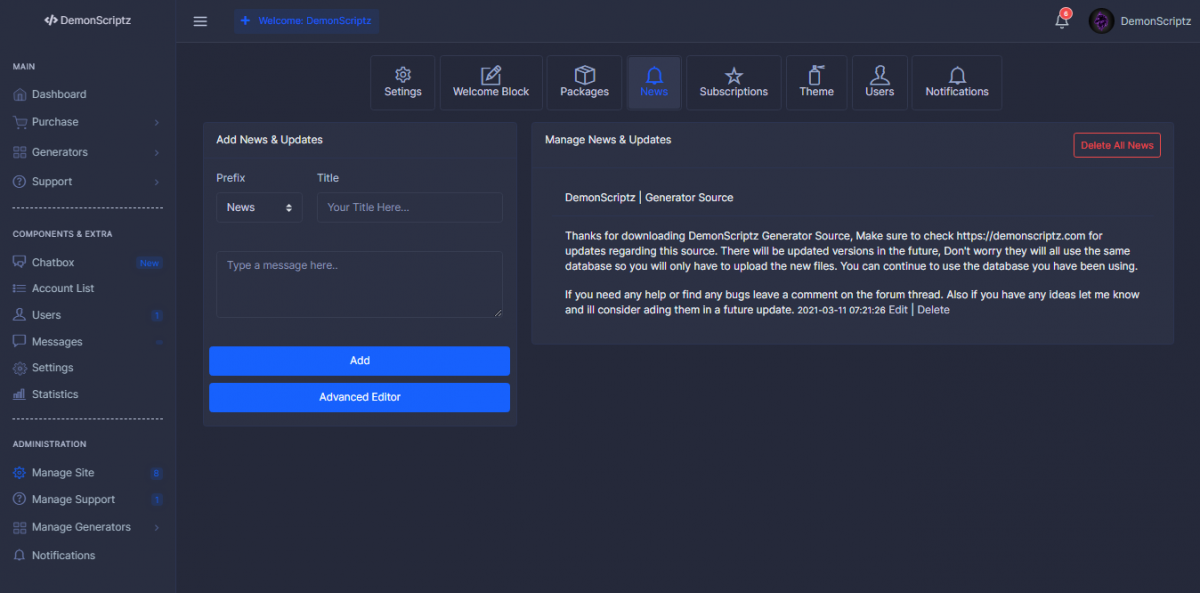Focus the Your Title Here input field
Viewport: 1200px width, 593px height.
click(x=409, y=207)
